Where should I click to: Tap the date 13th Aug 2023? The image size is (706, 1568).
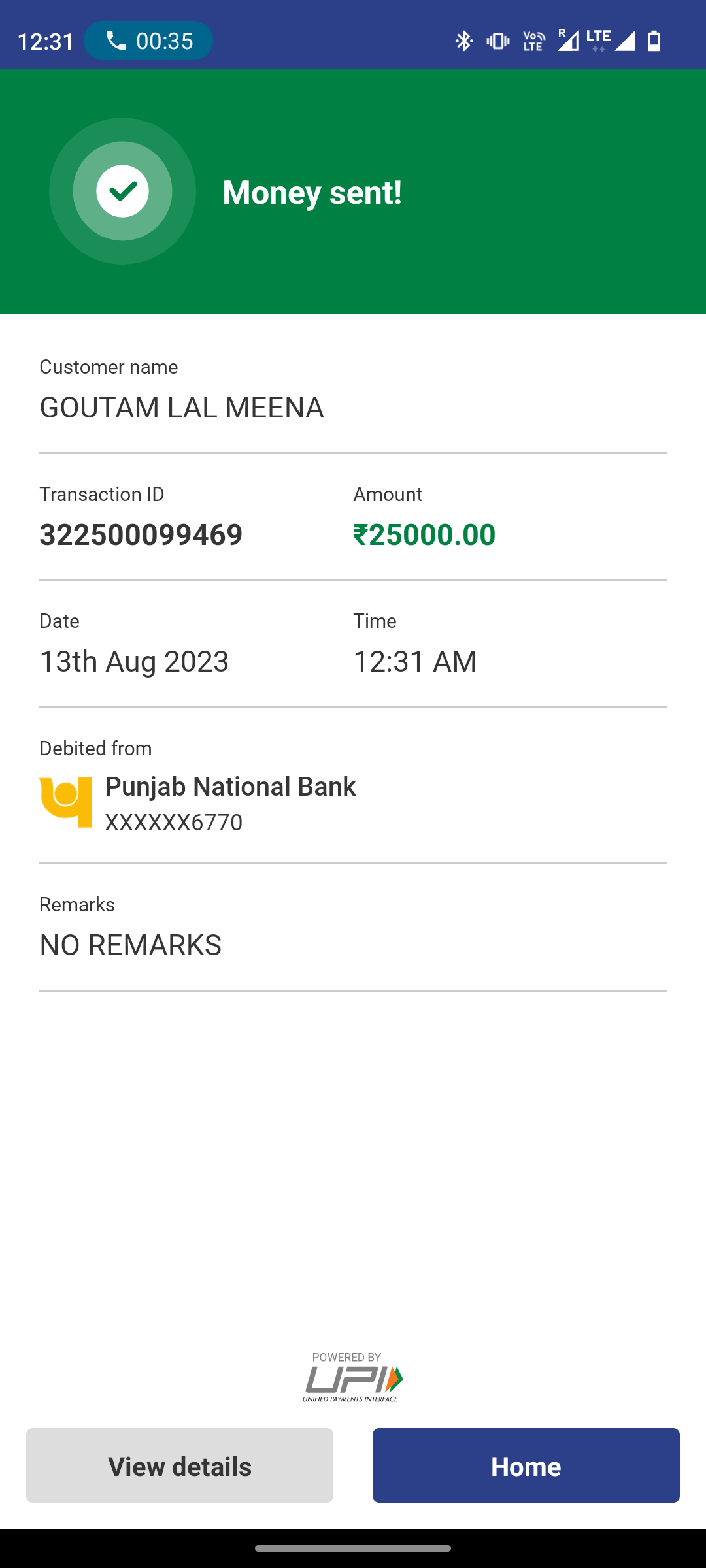pyautogui.click(x=134, y=661)
